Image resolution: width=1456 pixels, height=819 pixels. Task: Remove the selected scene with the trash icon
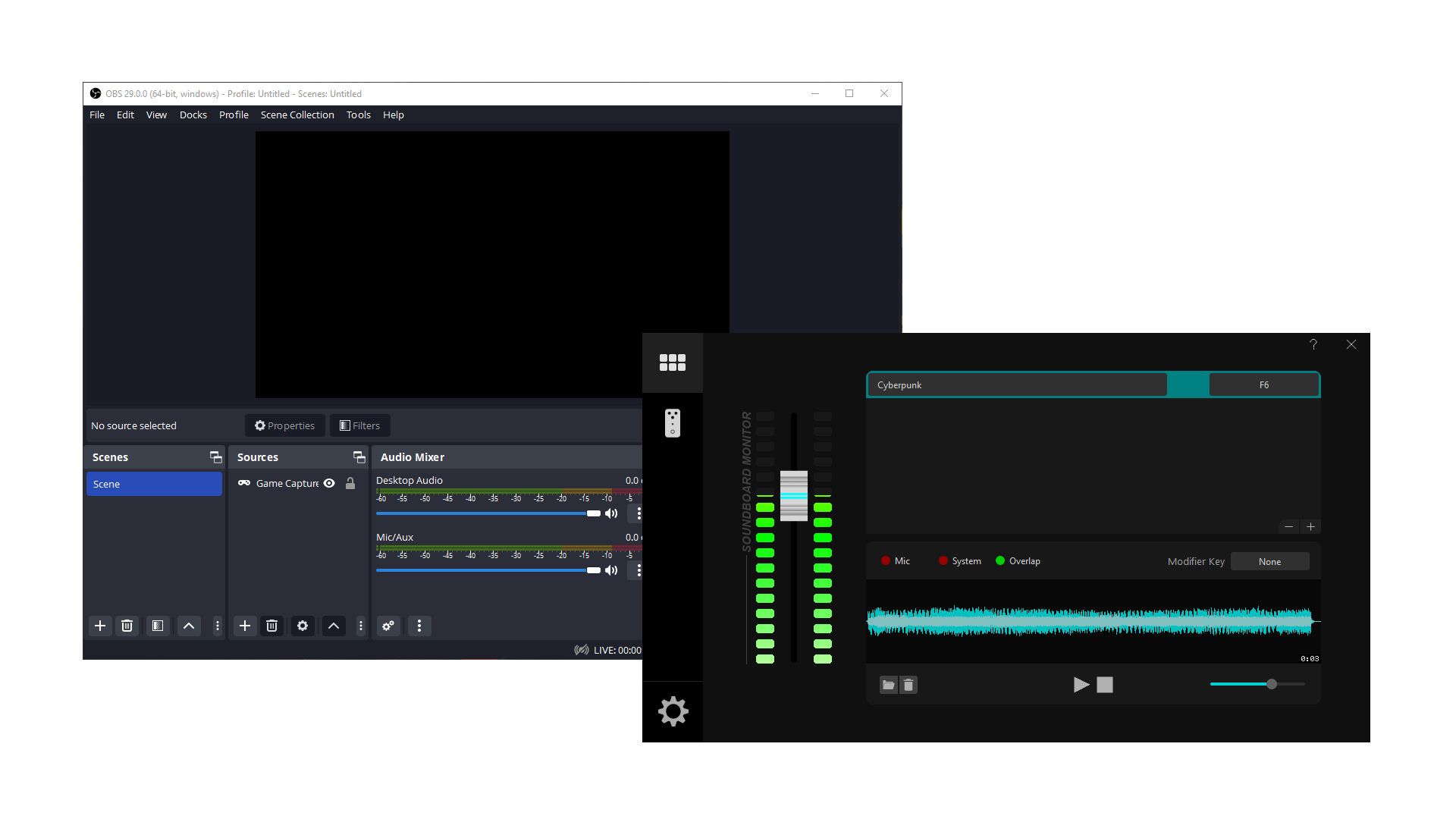tap(127, 626)
